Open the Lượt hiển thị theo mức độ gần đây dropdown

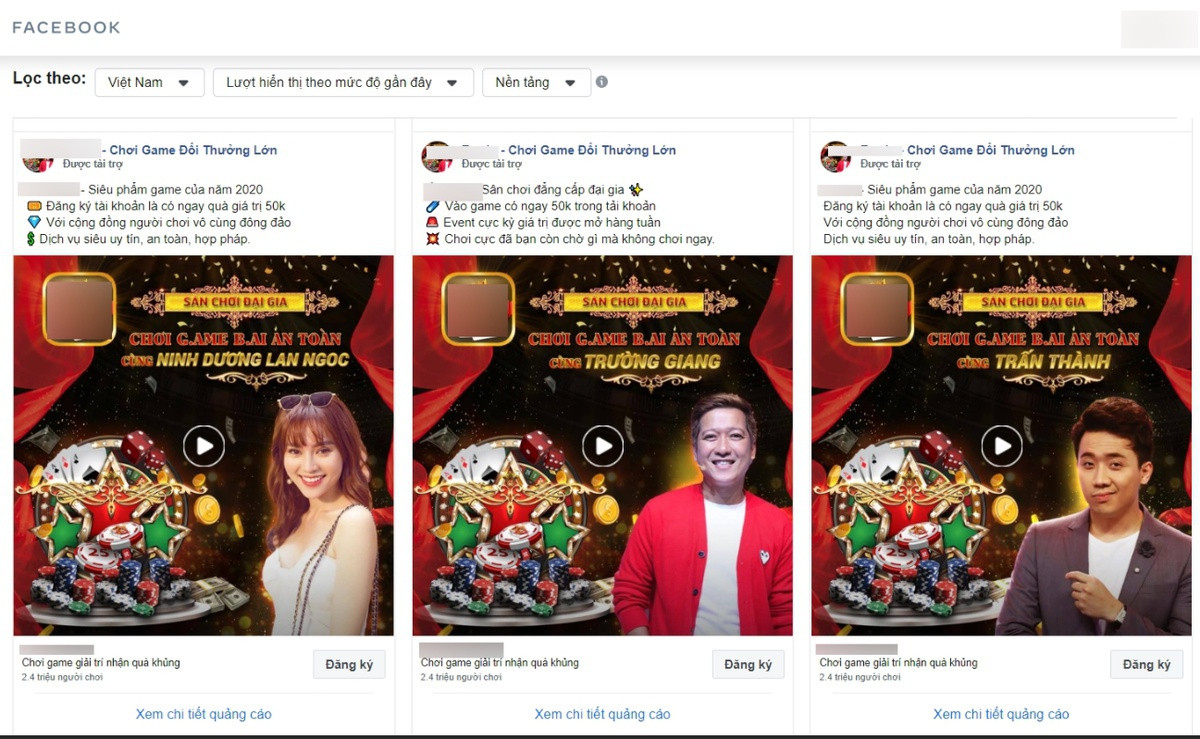point(343,83)
